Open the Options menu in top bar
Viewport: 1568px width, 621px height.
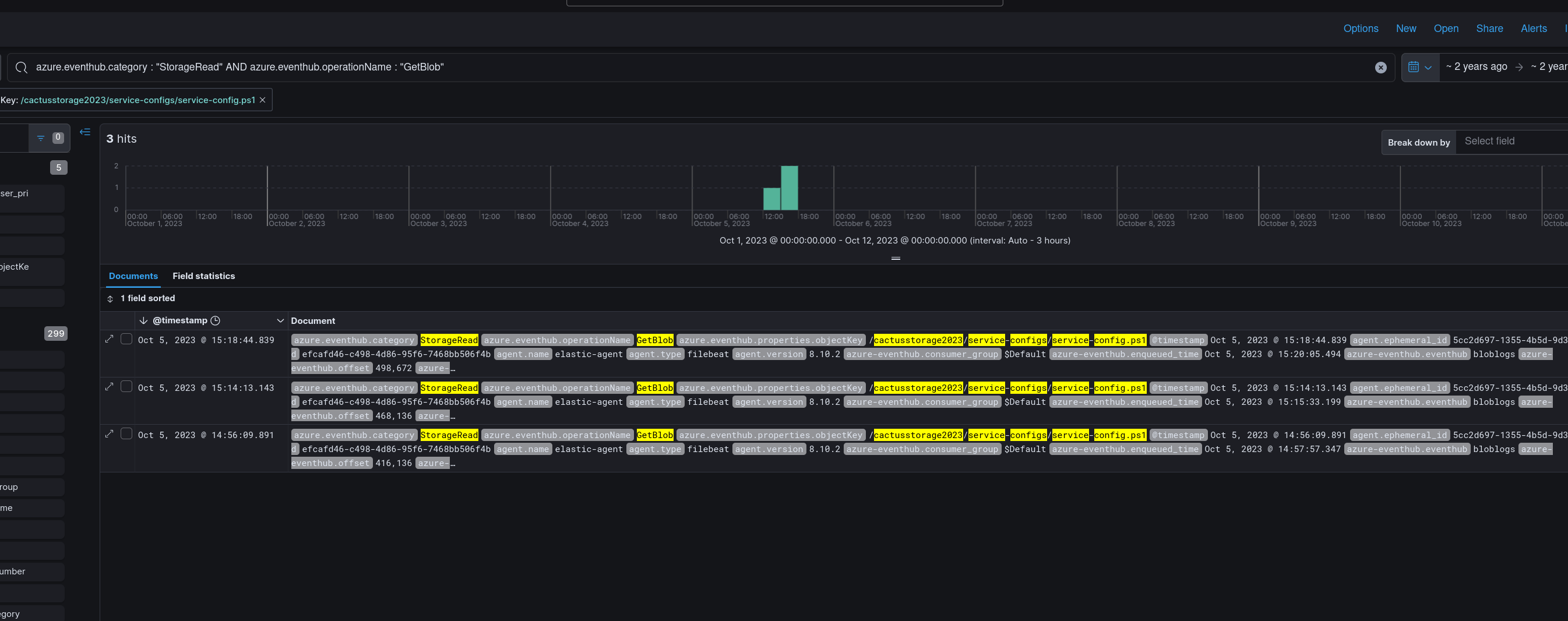pyautogui.click(x=1361, y=29)
